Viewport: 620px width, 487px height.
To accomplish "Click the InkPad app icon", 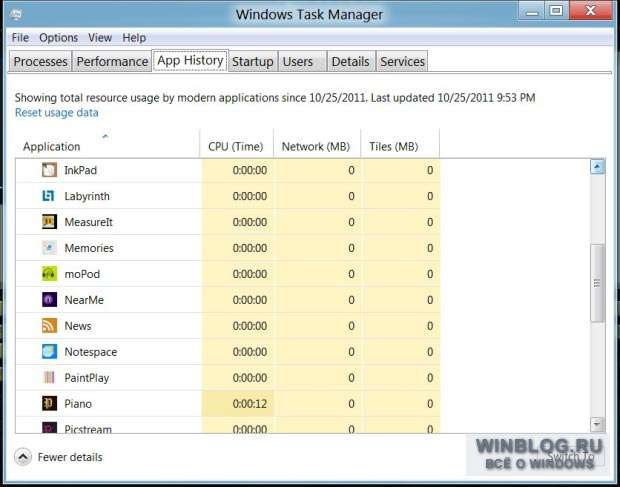I will pyautogui.click(x=49, y=170).
